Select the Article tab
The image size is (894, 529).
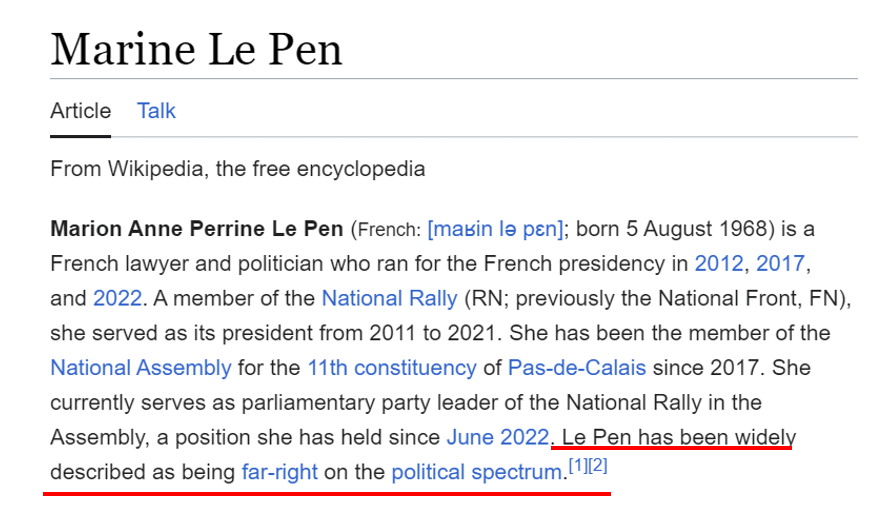pyautogui.click(x=80, y=111)
